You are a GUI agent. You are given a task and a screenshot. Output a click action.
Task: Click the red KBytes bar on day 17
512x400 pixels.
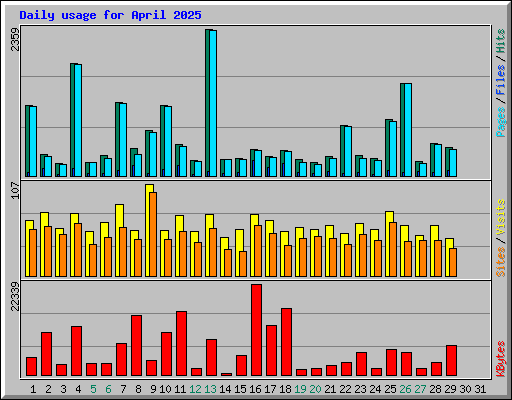[271, 350]
